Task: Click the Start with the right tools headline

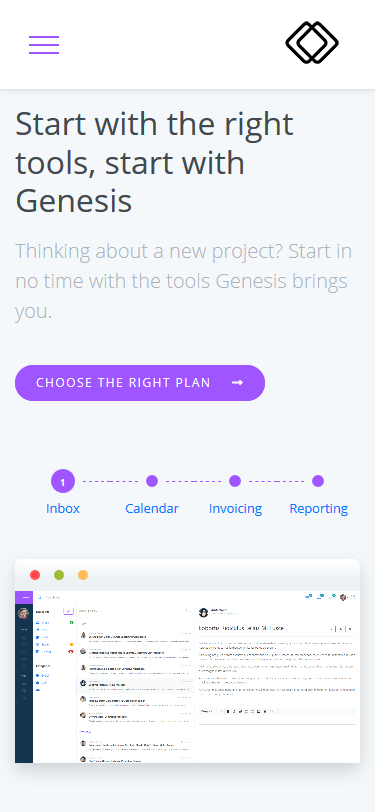Action: point(154,163)
